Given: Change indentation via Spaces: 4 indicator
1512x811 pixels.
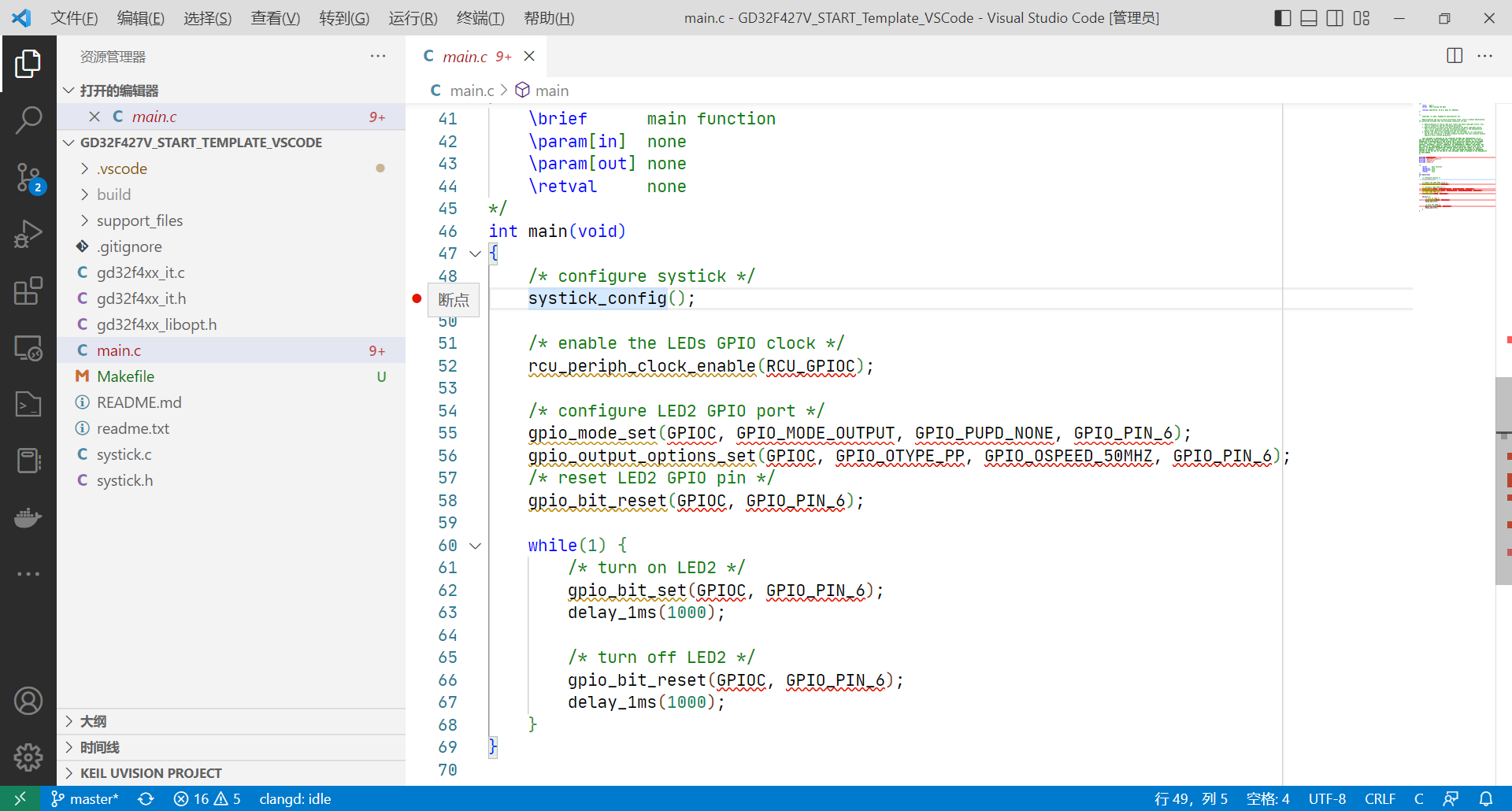Looking at the screenshot, I should tap(1268, 798).
